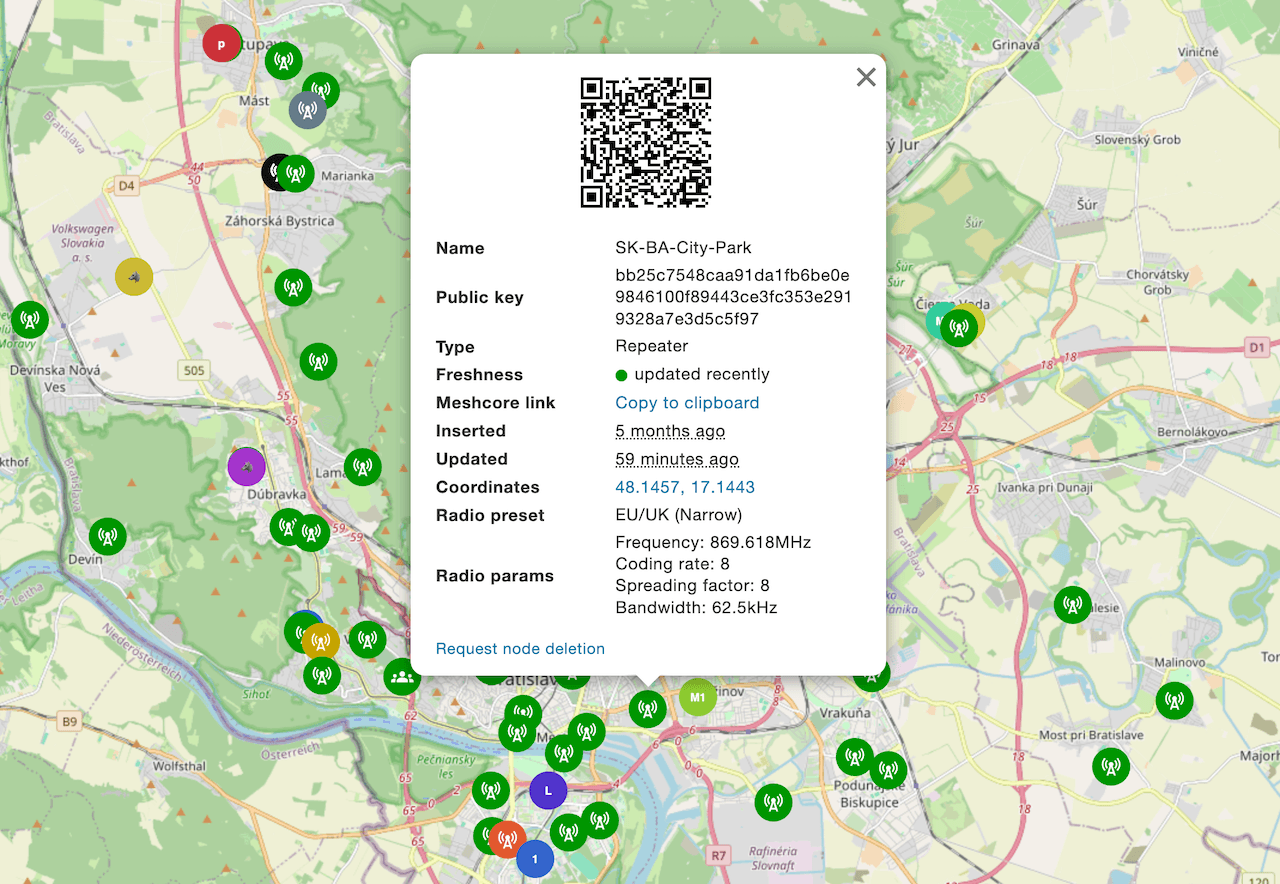Select the gray repeater marker near Mást
Image resolution: width=1280 pixels, height=884 pixels.
(308, 110)
